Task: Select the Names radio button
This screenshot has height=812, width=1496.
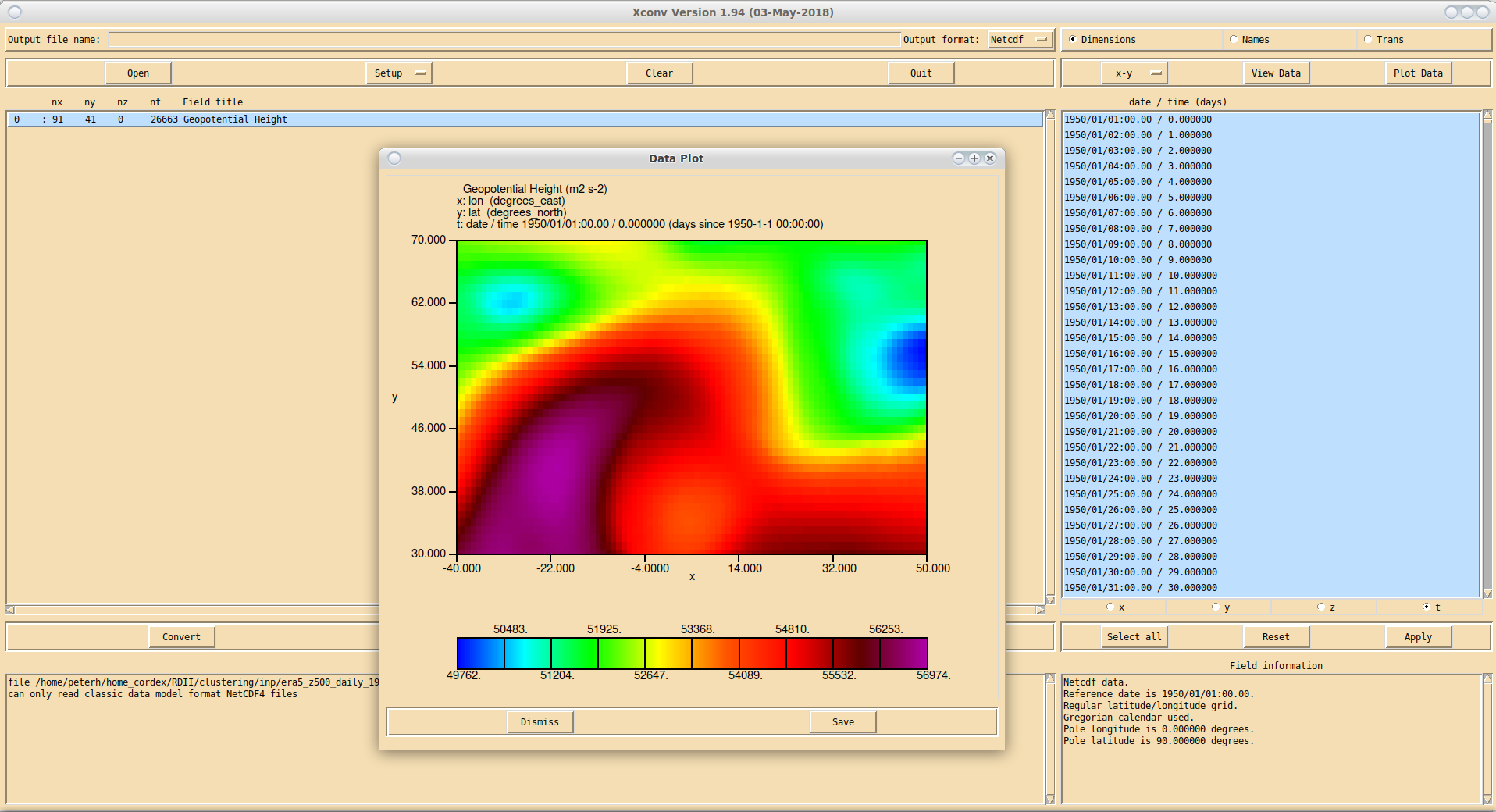Action: click(1234, 39)
